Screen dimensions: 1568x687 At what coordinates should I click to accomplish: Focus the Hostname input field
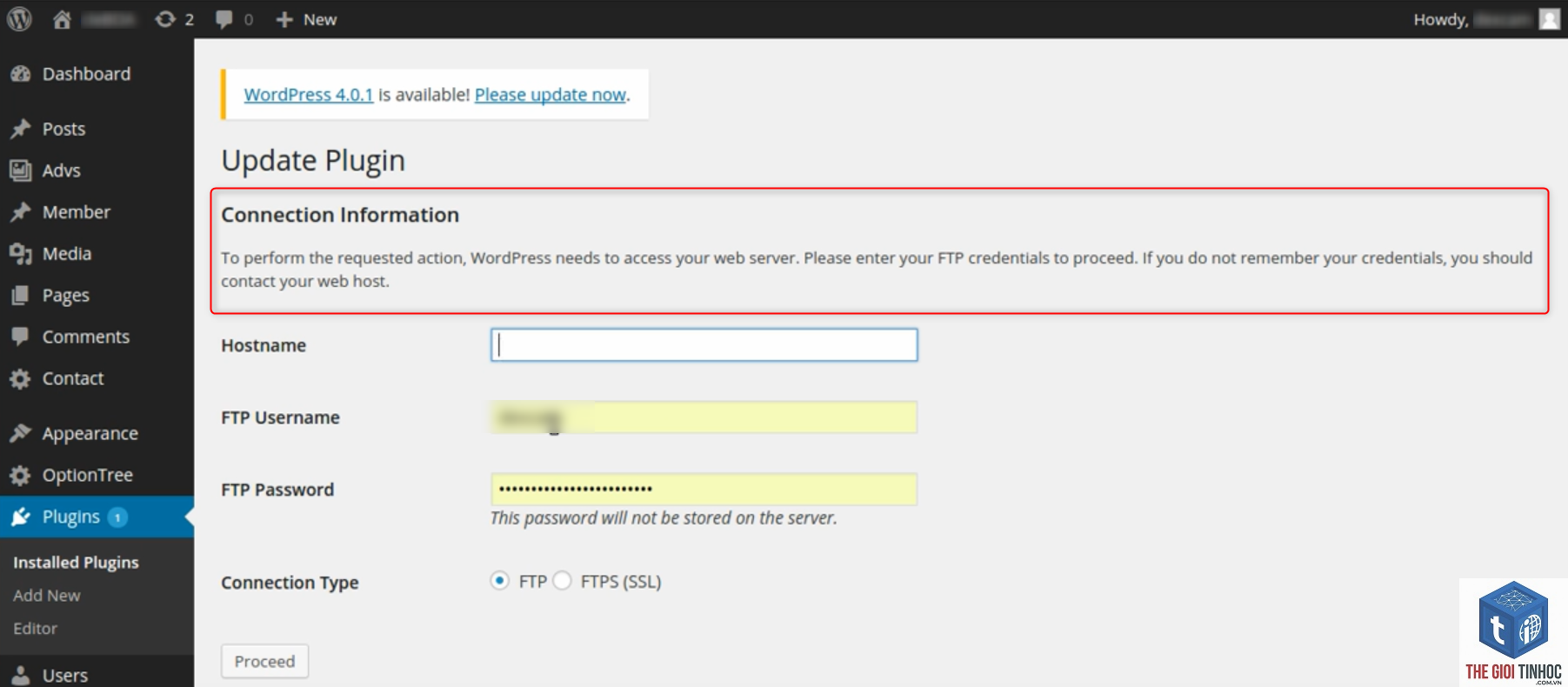pos(704,345)
